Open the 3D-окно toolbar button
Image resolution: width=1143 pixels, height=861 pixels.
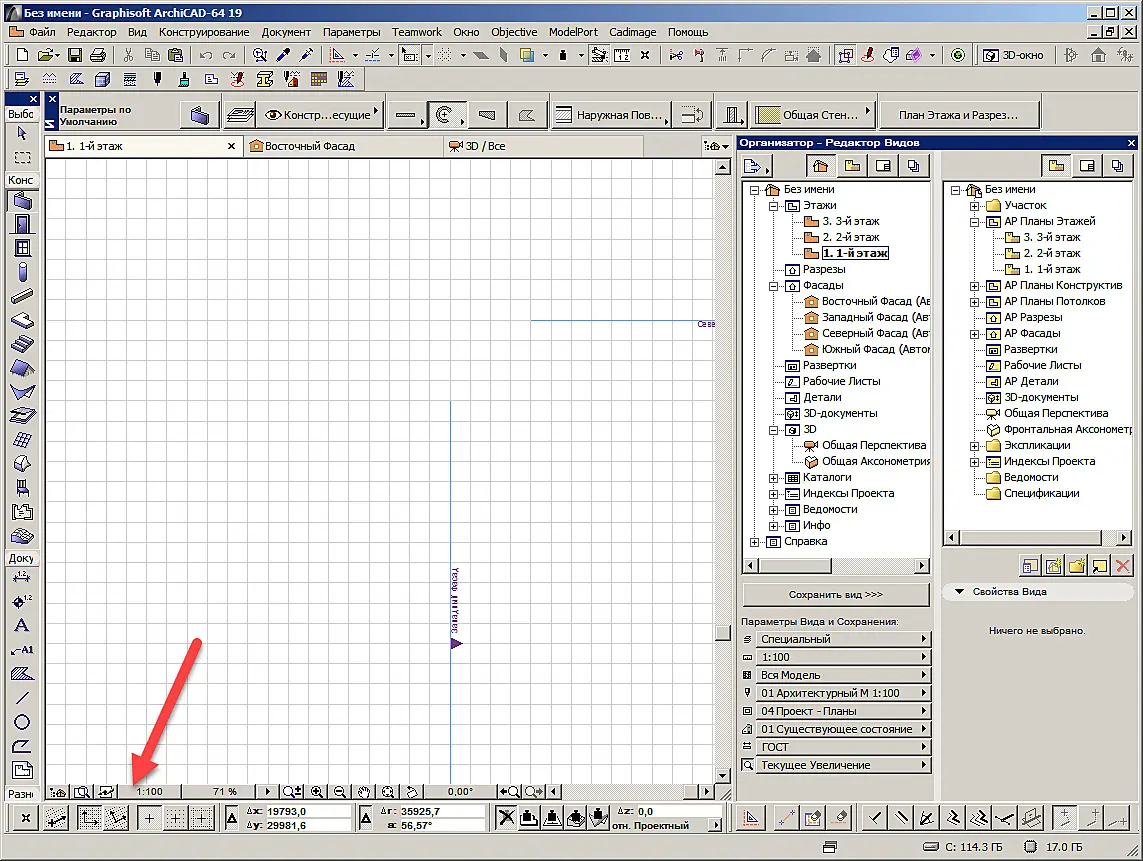click(1014, 55)
